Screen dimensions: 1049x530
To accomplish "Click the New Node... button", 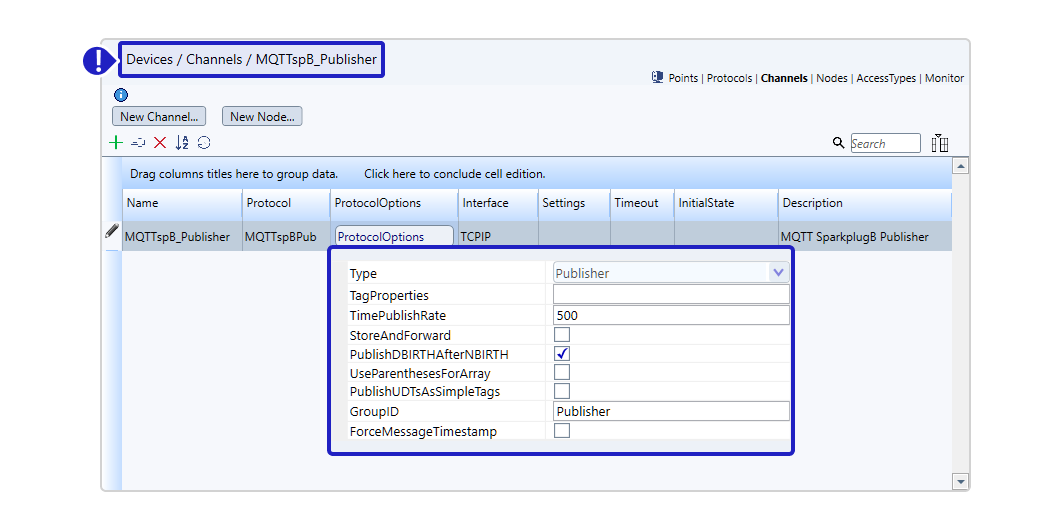I will tap(262, 117).
